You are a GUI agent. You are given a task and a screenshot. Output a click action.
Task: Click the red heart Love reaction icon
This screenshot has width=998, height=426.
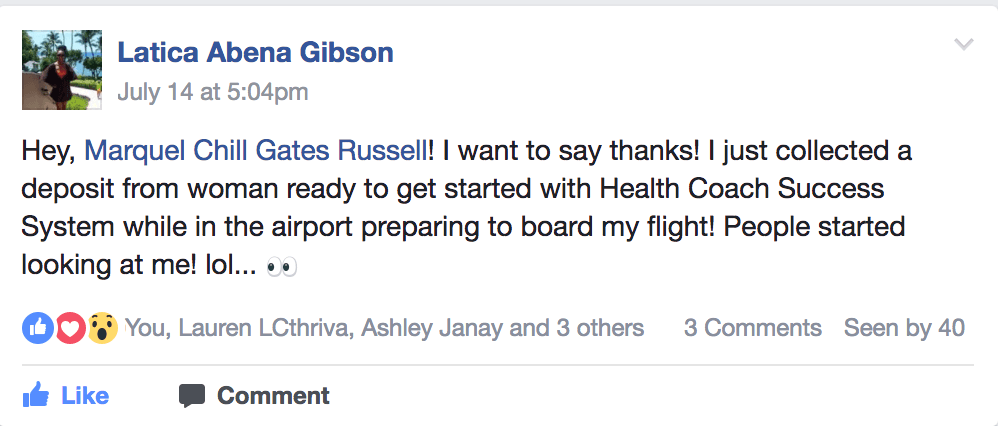pos(69,327)
